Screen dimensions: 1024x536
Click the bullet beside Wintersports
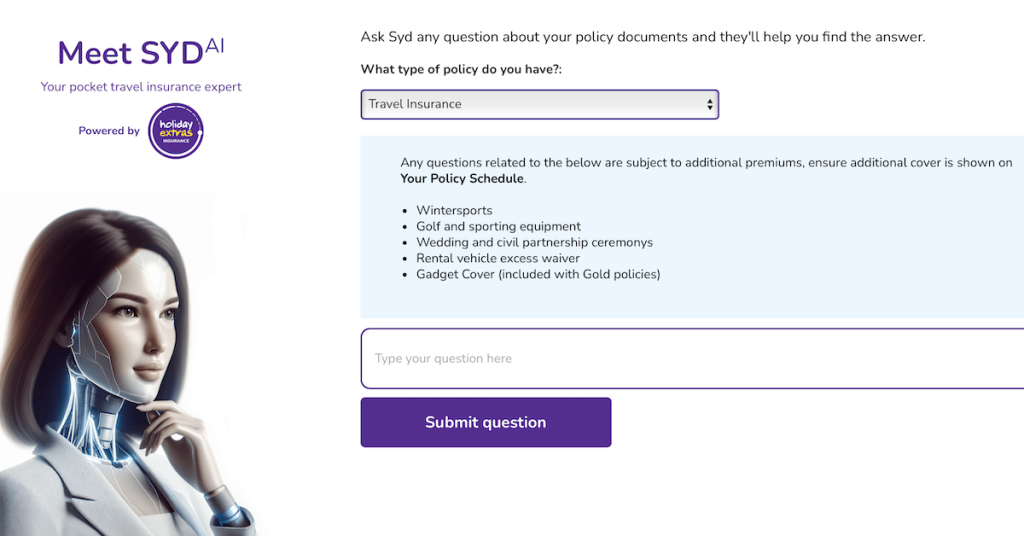coord(405,212)
